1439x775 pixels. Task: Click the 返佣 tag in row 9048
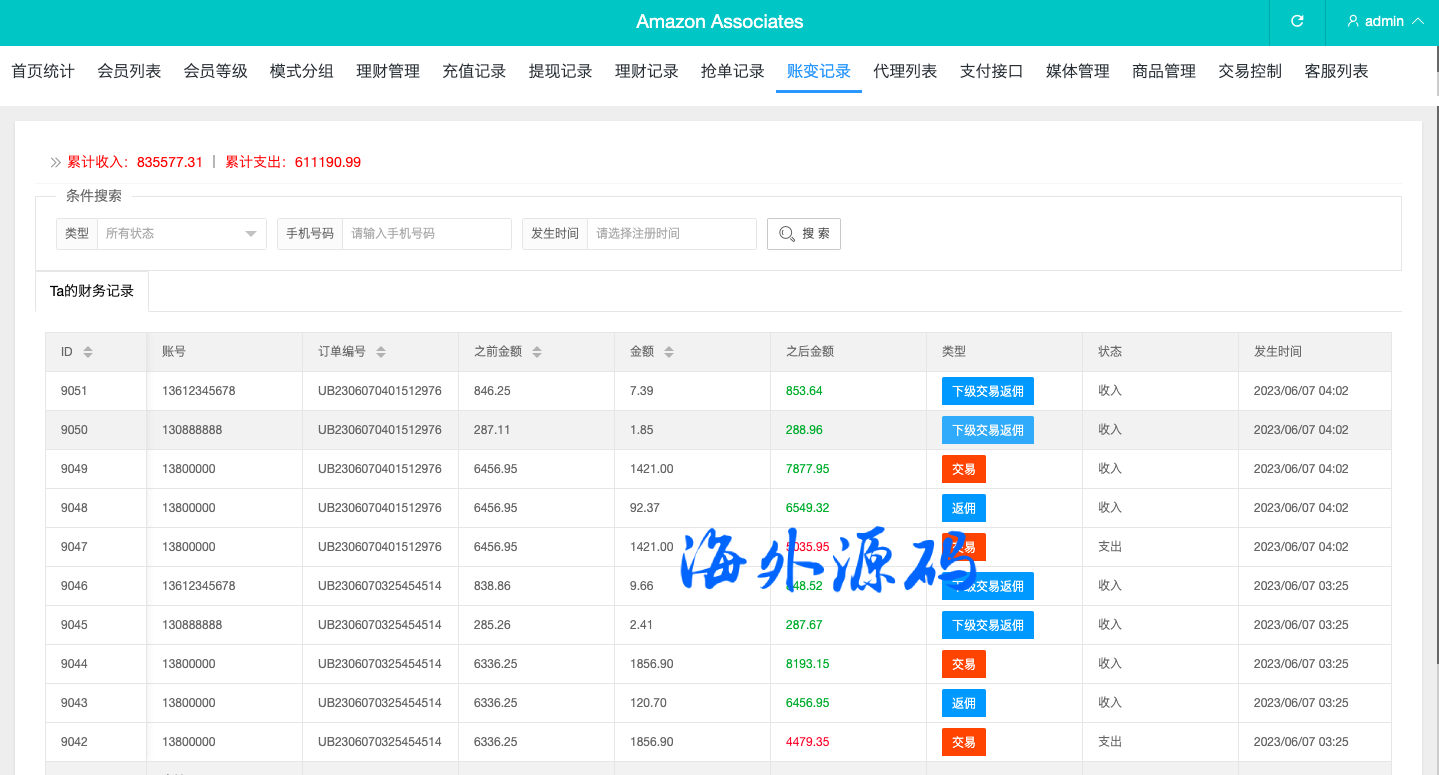click(963, 508)
